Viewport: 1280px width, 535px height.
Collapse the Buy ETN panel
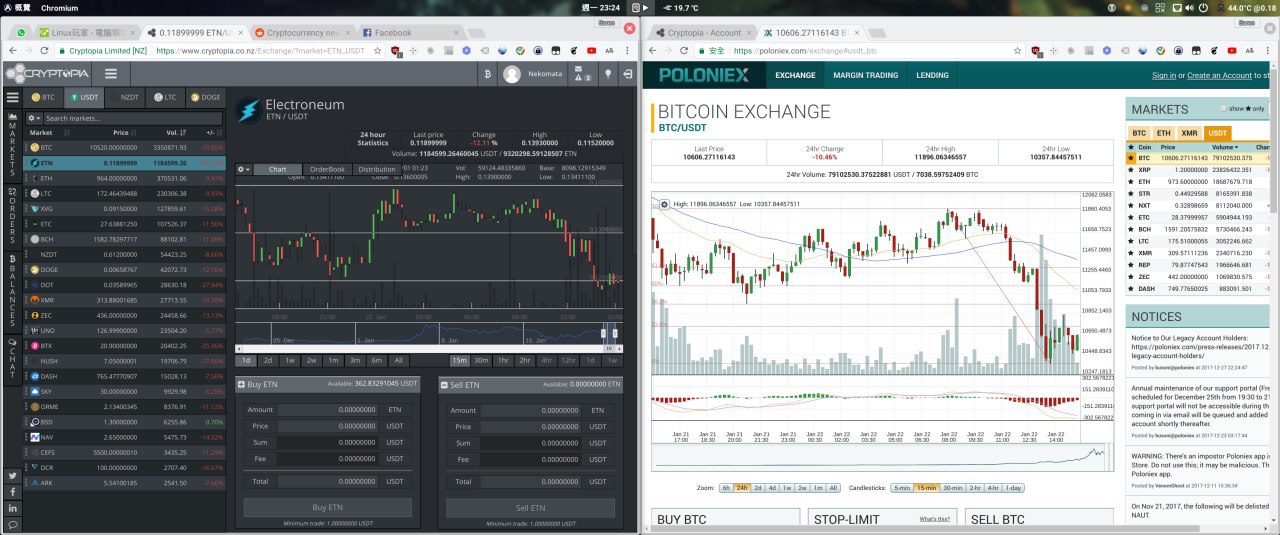pyautogui.click(x=241, y=384)
